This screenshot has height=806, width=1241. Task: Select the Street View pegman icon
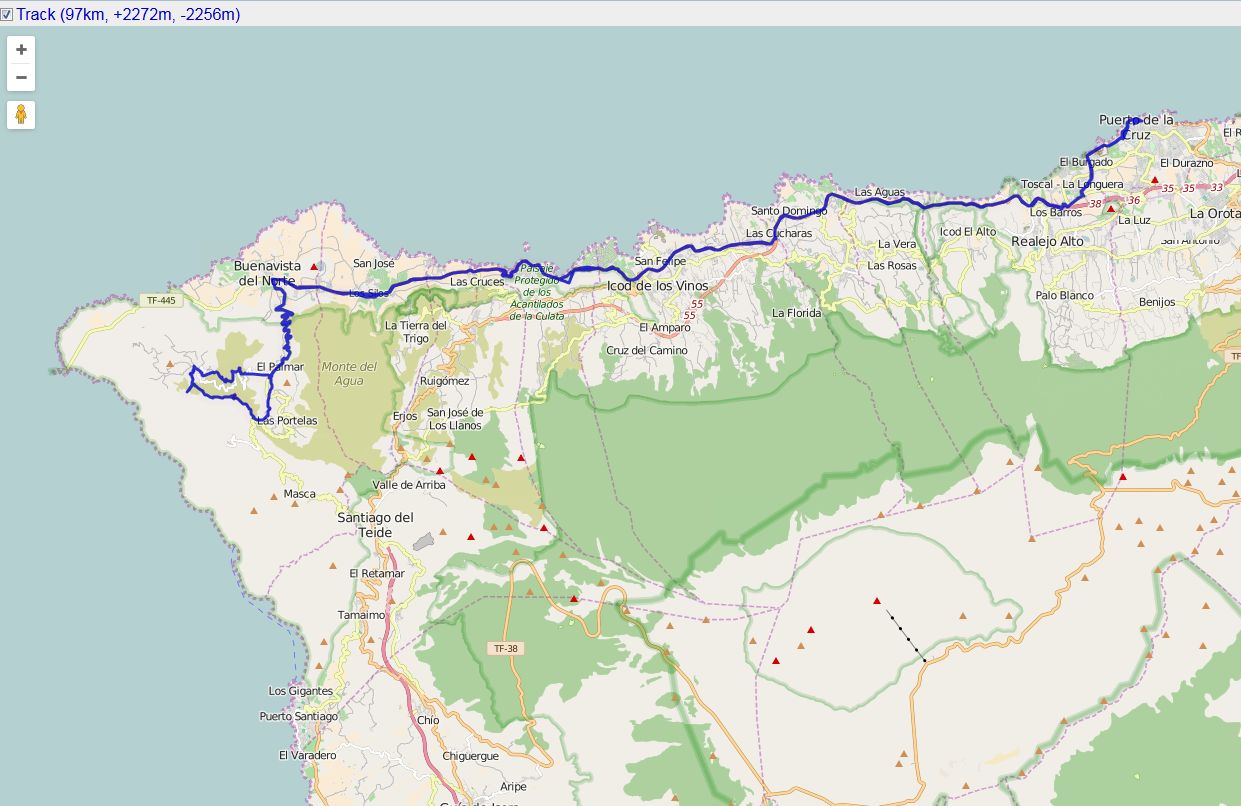coord(21,114)
